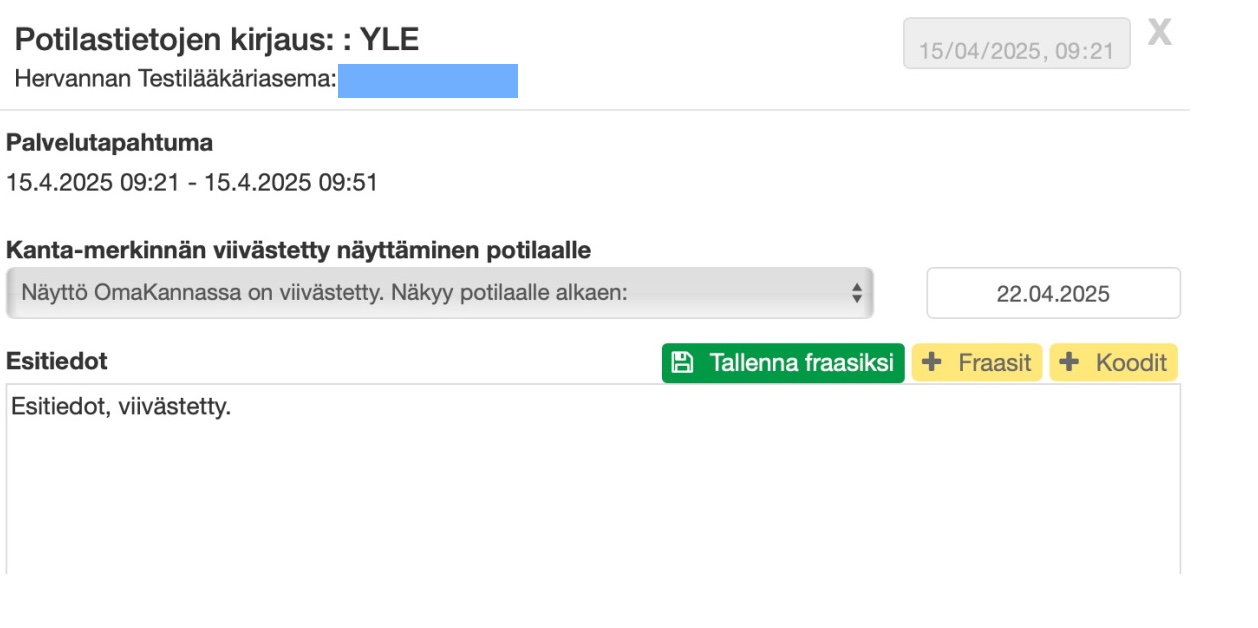This screenshot has width=1258, height=628.
Task: Click the blue redacted box beside Testilääkäriasema
Action: click(427, 80)
